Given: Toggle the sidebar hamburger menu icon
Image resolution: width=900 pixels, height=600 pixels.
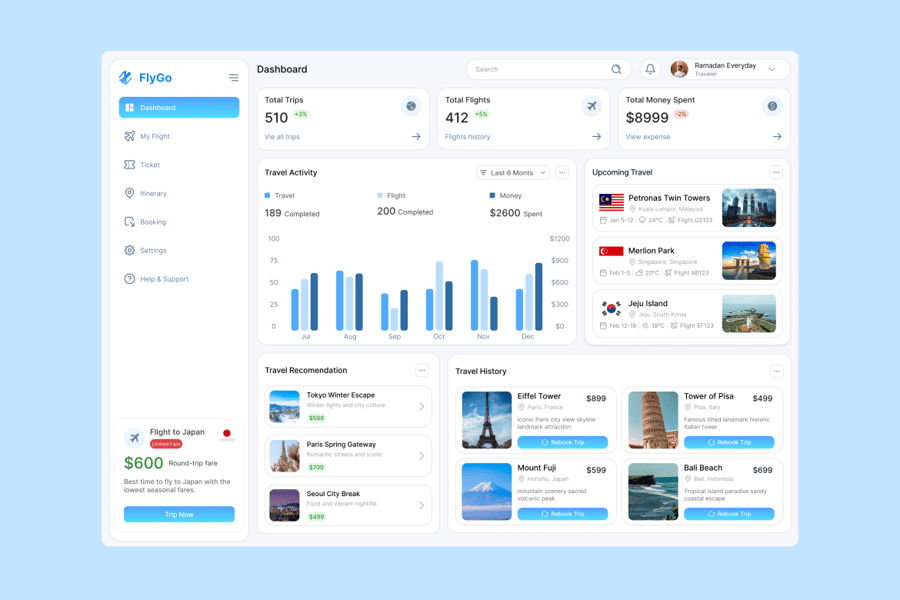Looking at the screenshot, I should 233,78.
